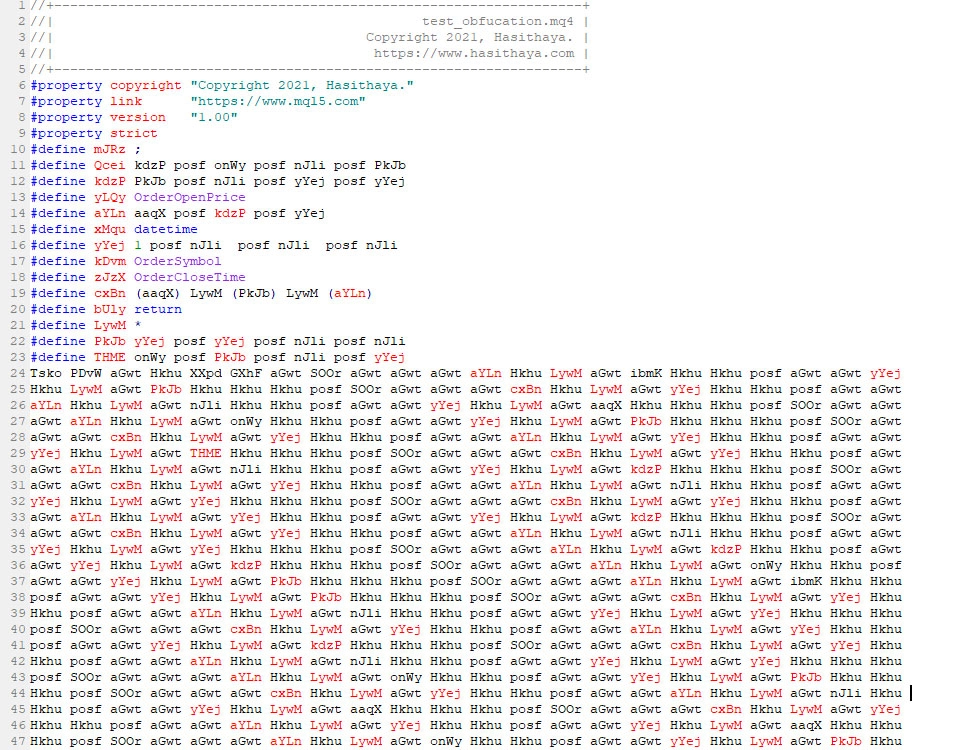
Task: Click macro name kDvm
Action: [110, 261]
